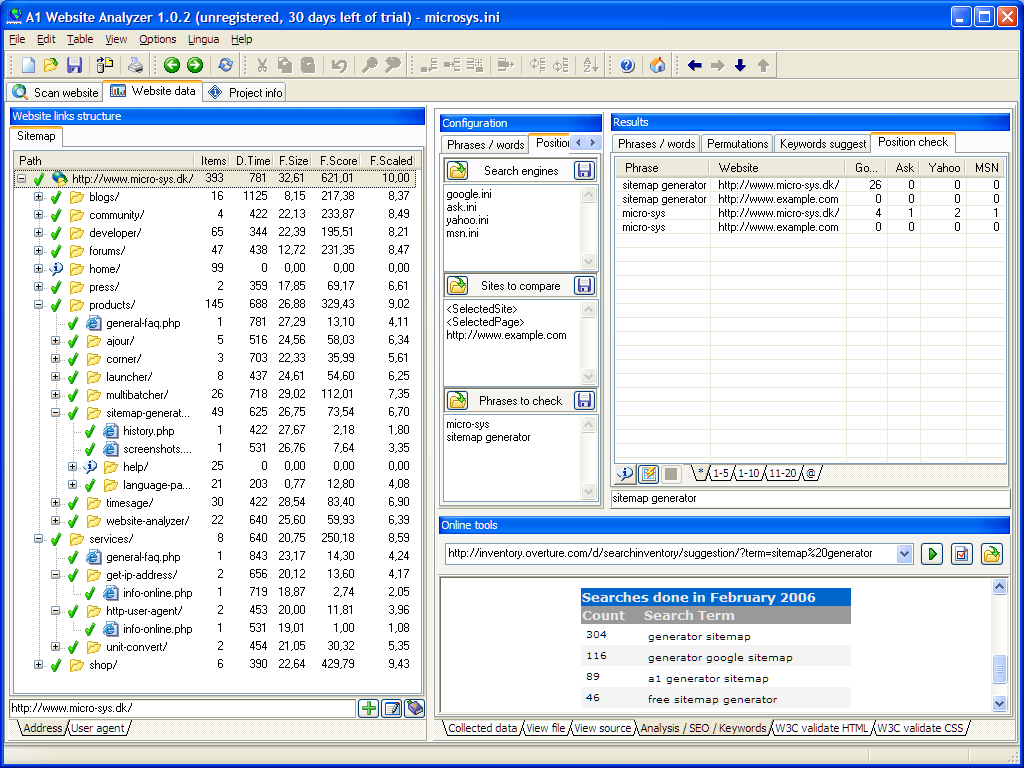Click the address field showing http://www.micro-sys.dk/

[x=183, y=708]
